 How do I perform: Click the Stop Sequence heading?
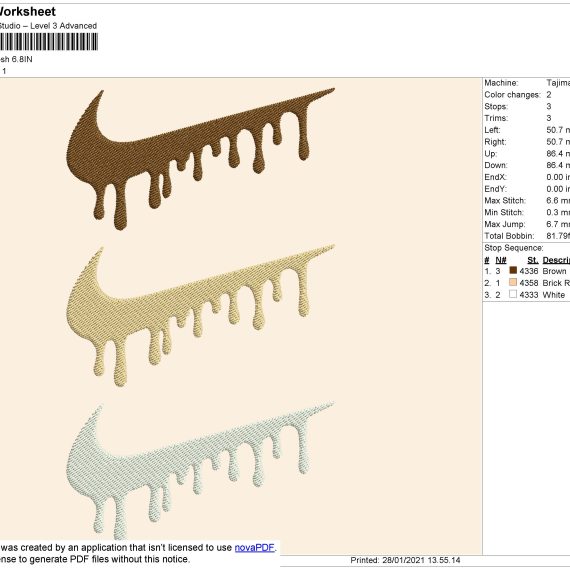pyautogui.click(x=514, y=248)
